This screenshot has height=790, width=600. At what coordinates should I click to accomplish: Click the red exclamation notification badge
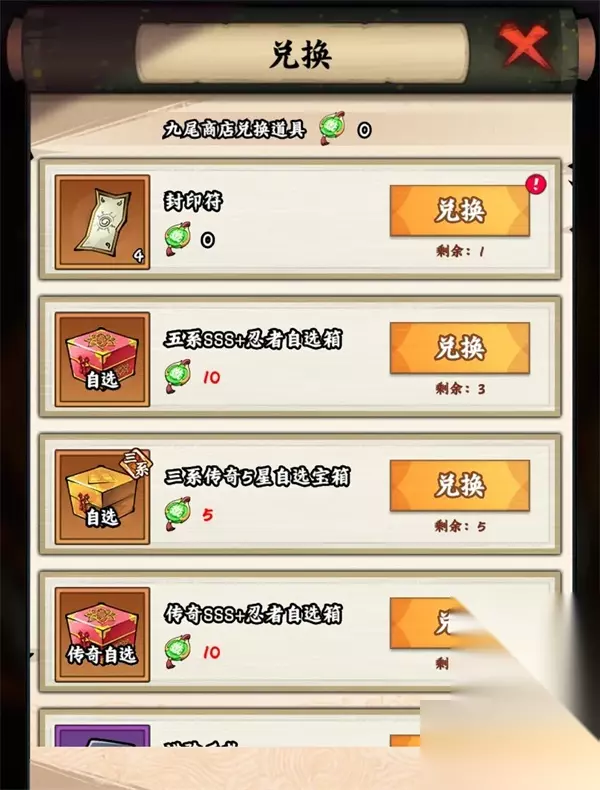pyautogui.click(x=536, y=184)
